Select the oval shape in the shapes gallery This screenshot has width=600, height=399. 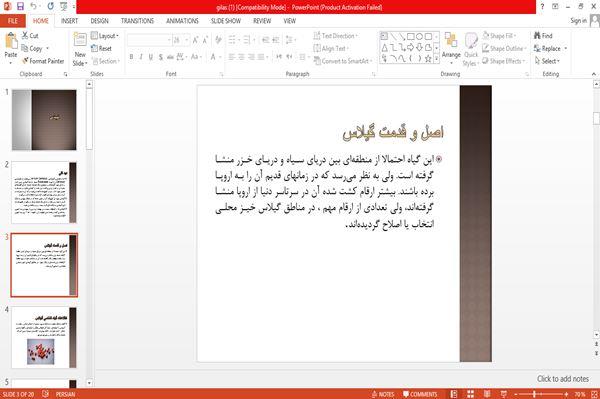(x=419, y=37)
